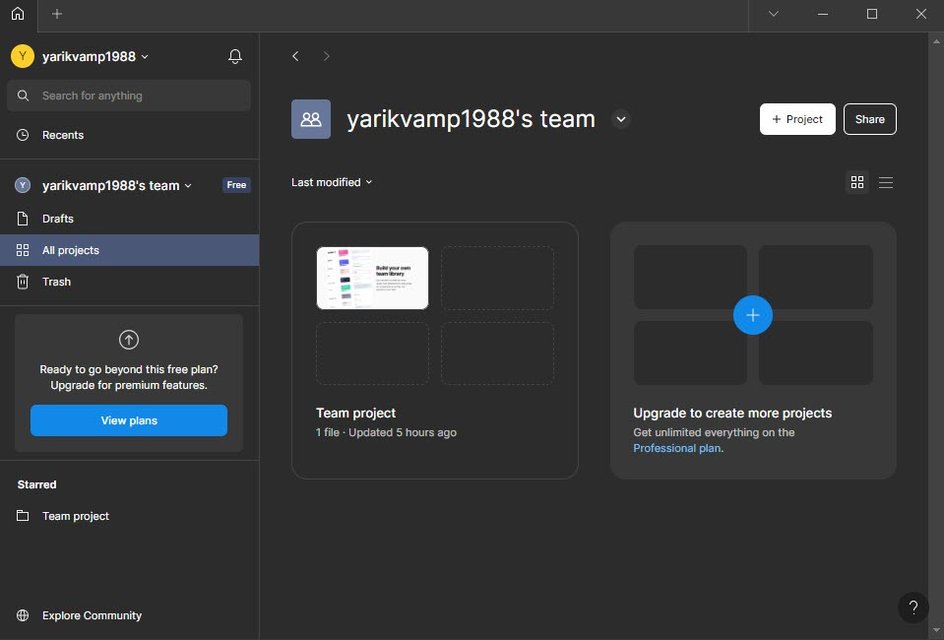Open the Team project file thumbnail

click(373, 278)
